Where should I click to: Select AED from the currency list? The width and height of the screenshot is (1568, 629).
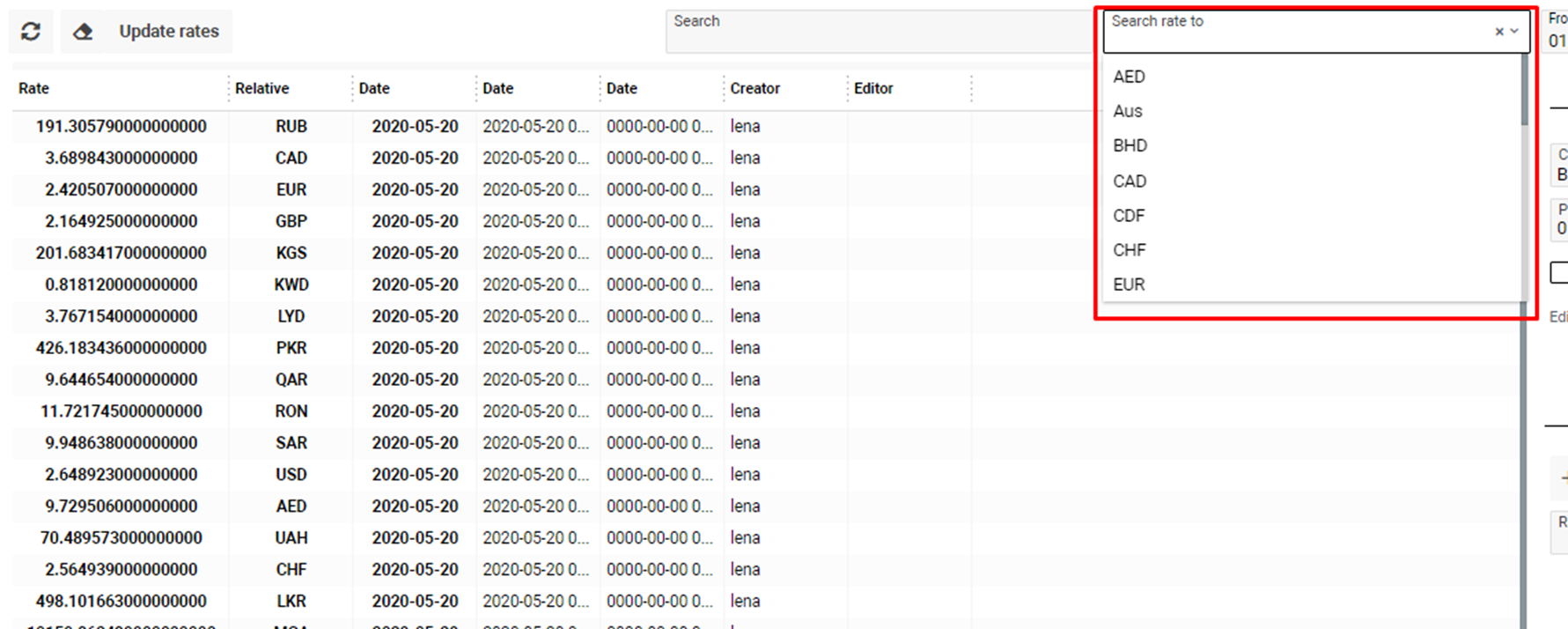(x=1129, y=77)
